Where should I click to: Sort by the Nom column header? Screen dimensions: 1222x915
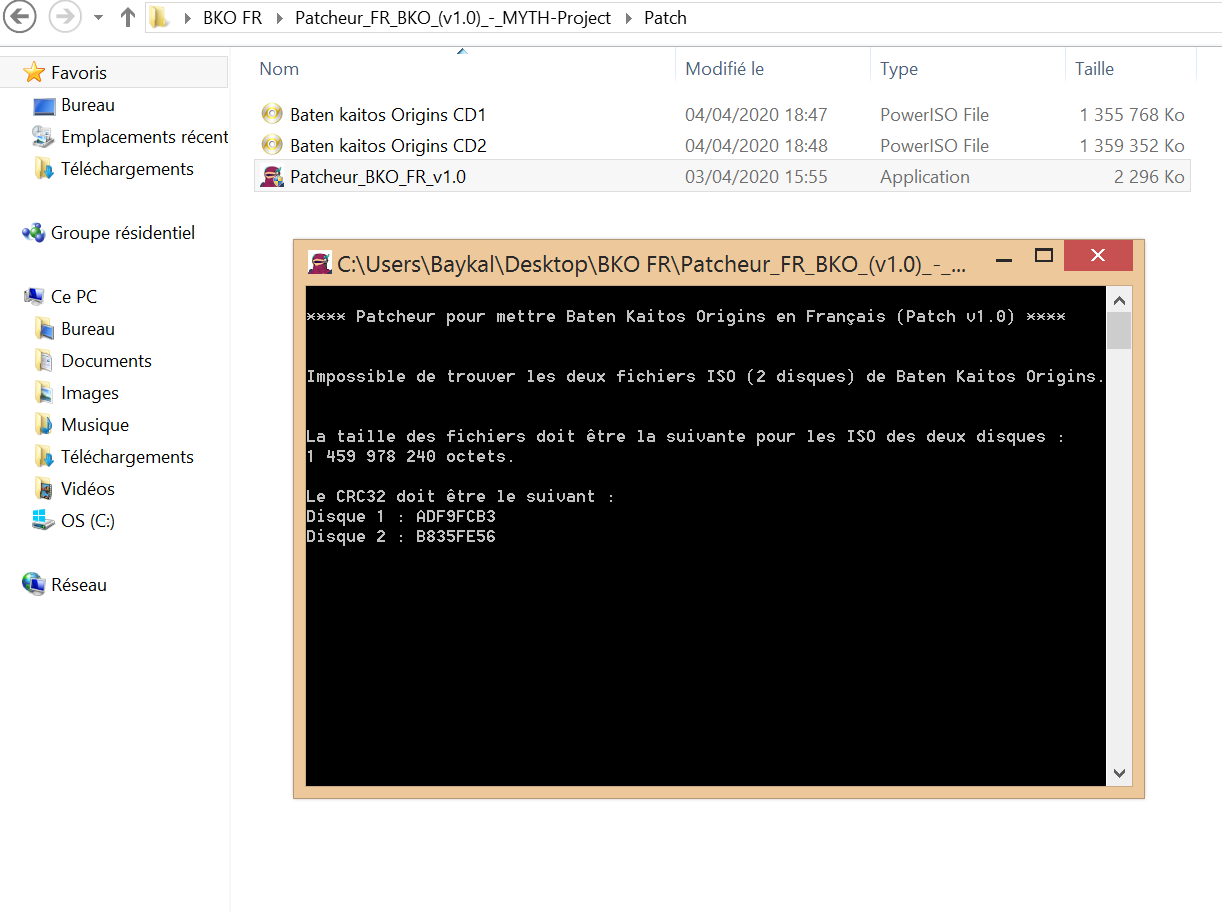279,69
